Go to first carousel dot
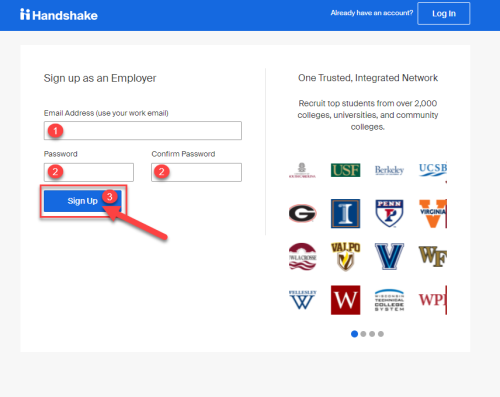This screenshot has width=500, height=397. (354, 334)
